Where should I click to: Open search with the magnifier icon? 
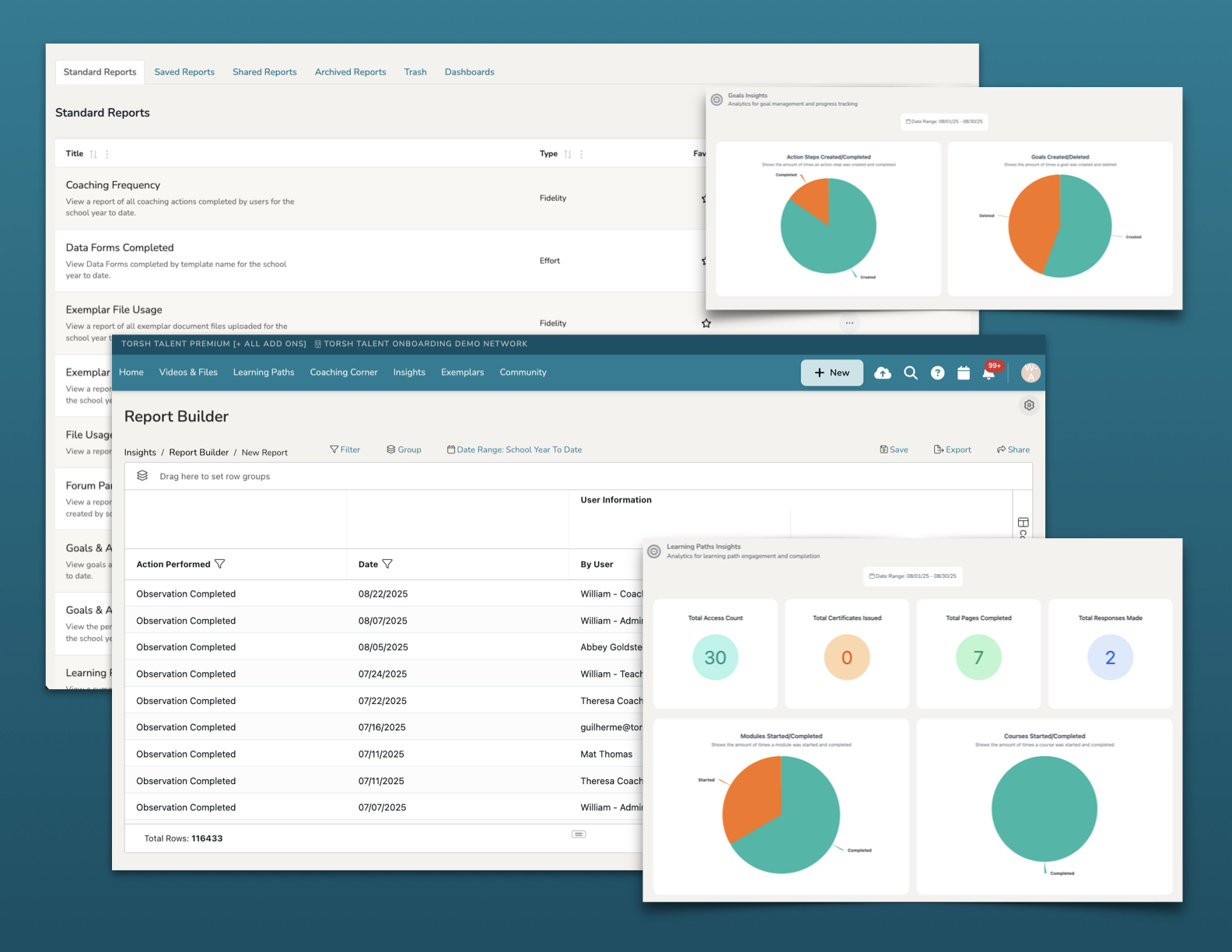pyautogui.click(x=910, y=373)
